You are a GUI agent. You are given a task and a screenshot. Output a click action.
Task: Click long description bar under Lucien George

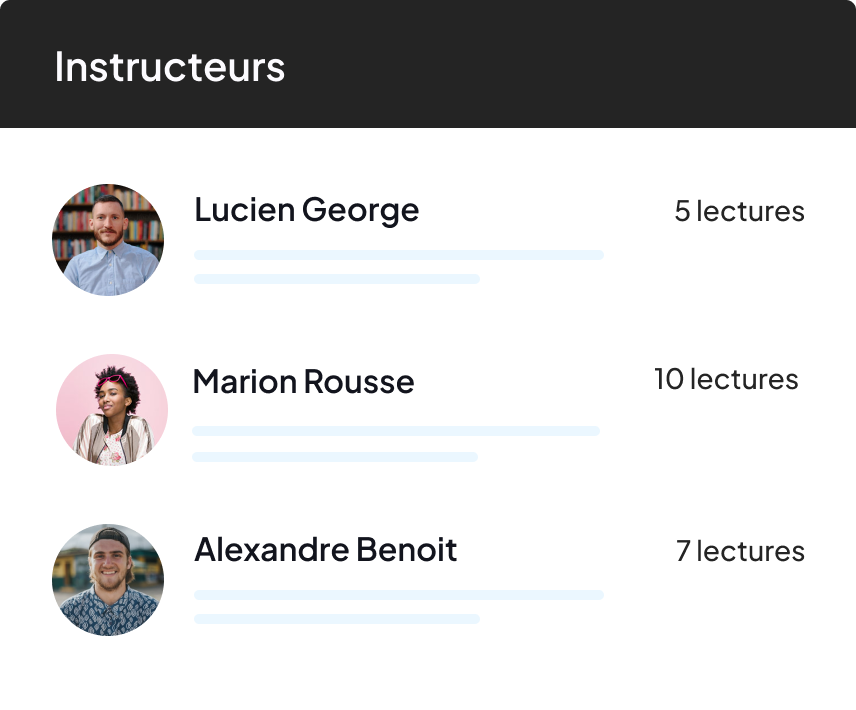(x=399, y=255)
